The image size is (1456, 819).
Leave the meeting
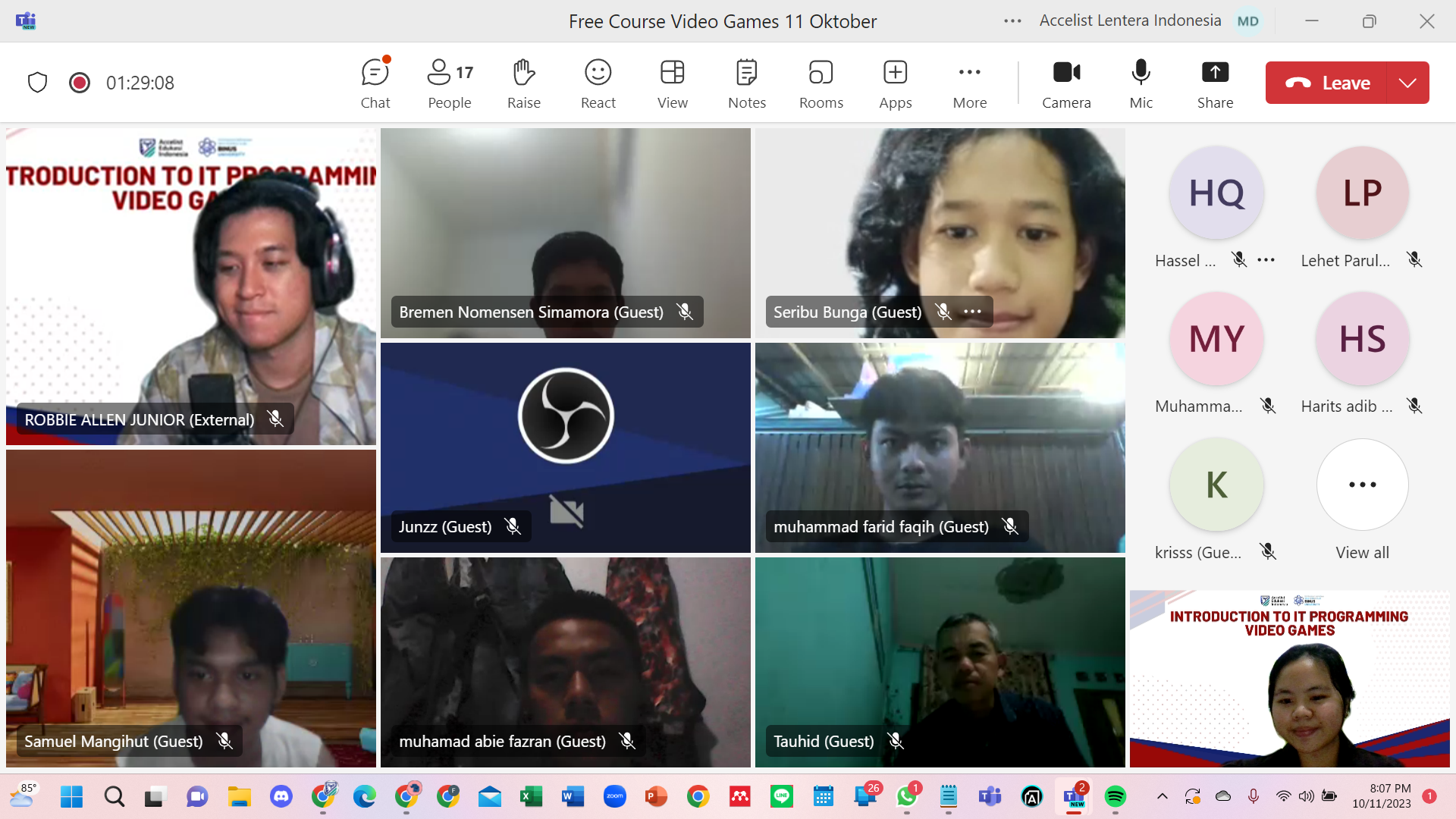(1327, 83)
